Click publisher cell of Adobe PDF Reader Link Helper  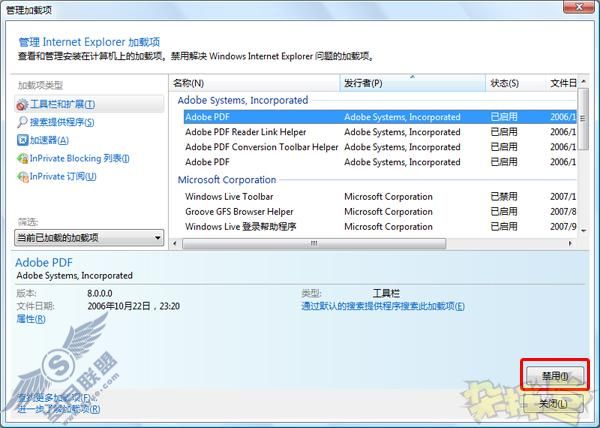click(x=402, y=132)
